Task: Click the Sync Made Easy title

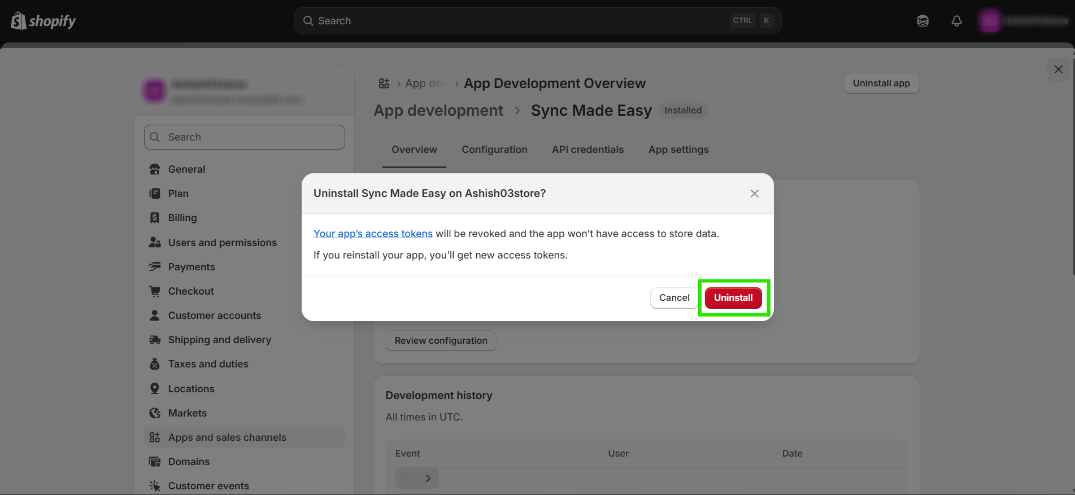Action: [591, 110]
